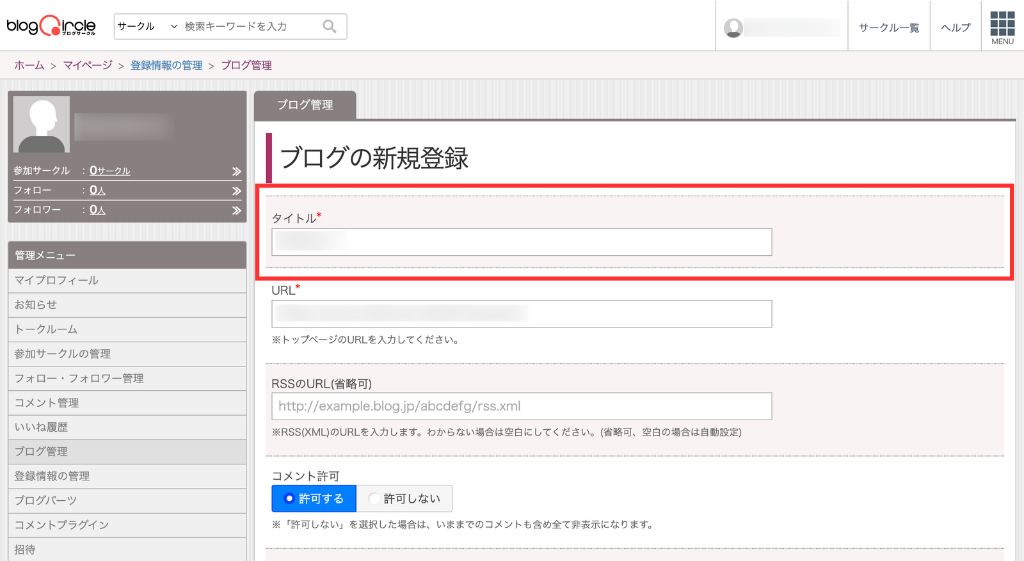The height and width of the screenshot is (561, 1024).
Task: Open ブログ管理 in the sidebar menu
Action: (127, 451)
